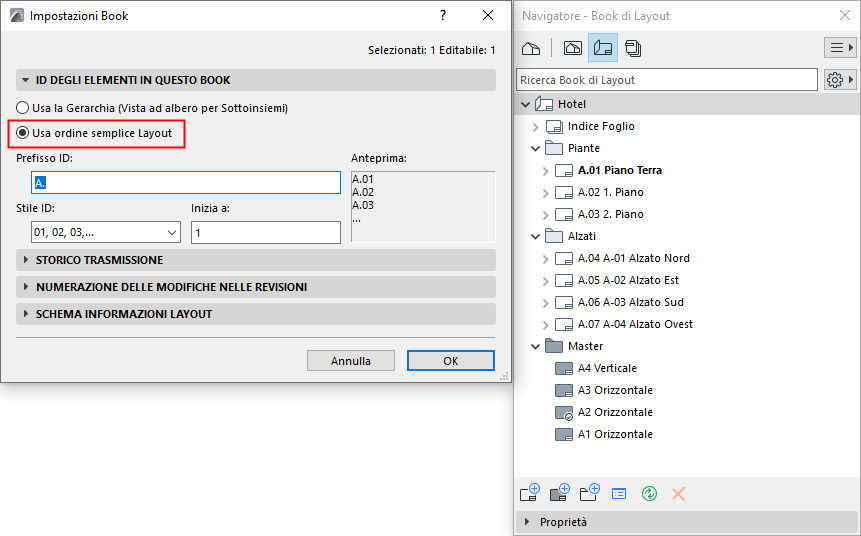The image size is (861, 536).
Task: Click the Alzati folder icon
Action: (x=554, y=236)
